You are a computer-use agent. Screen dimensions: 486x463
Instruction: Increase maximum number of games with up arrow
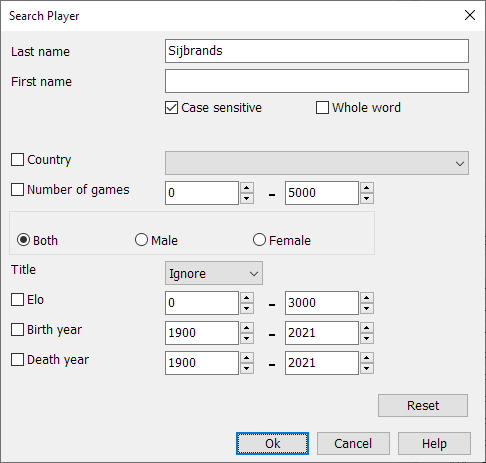coord(367,187)
